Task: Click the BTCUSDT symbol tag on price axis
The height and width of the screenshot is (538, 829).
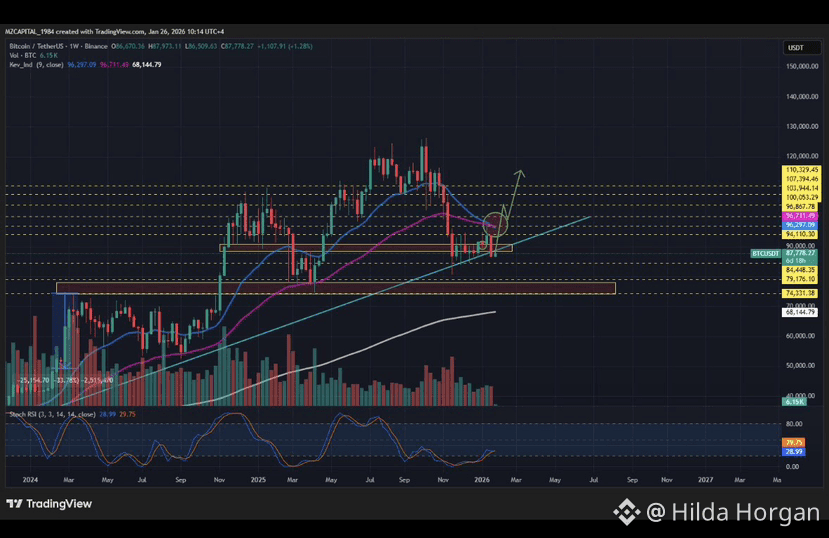Action: coord(766,254)
